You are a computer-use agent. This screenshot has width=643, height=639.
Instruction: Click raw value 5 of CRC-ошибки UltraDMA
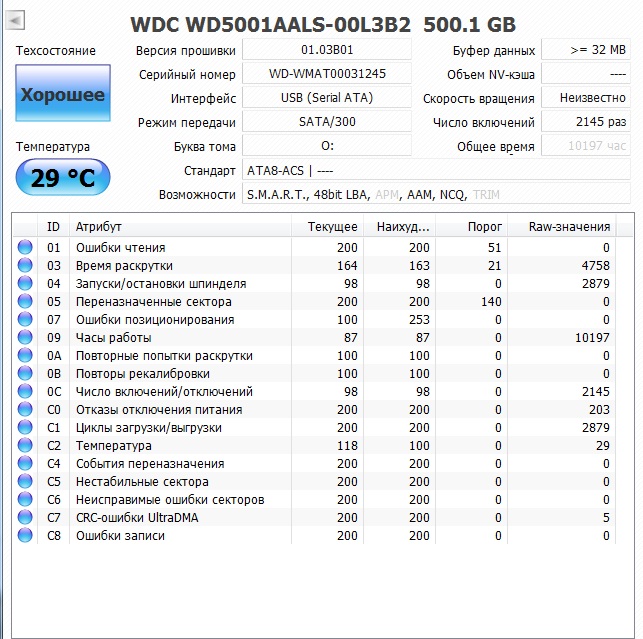[x=606, y=518]
